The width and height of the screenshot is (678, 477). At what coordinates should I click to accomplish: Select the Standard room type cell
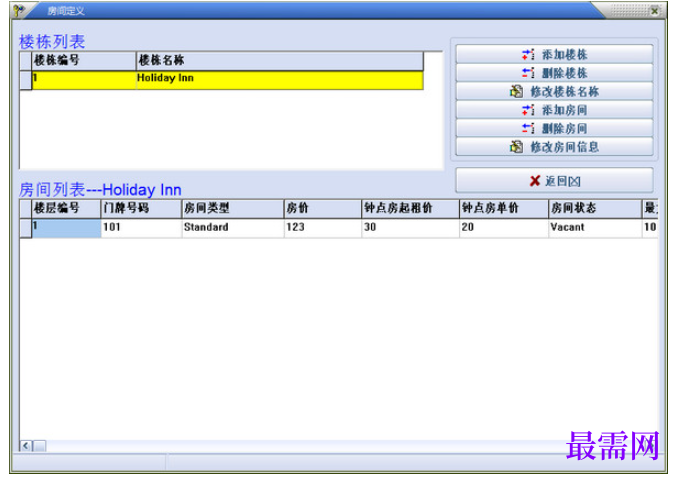[x=233, y=228]
